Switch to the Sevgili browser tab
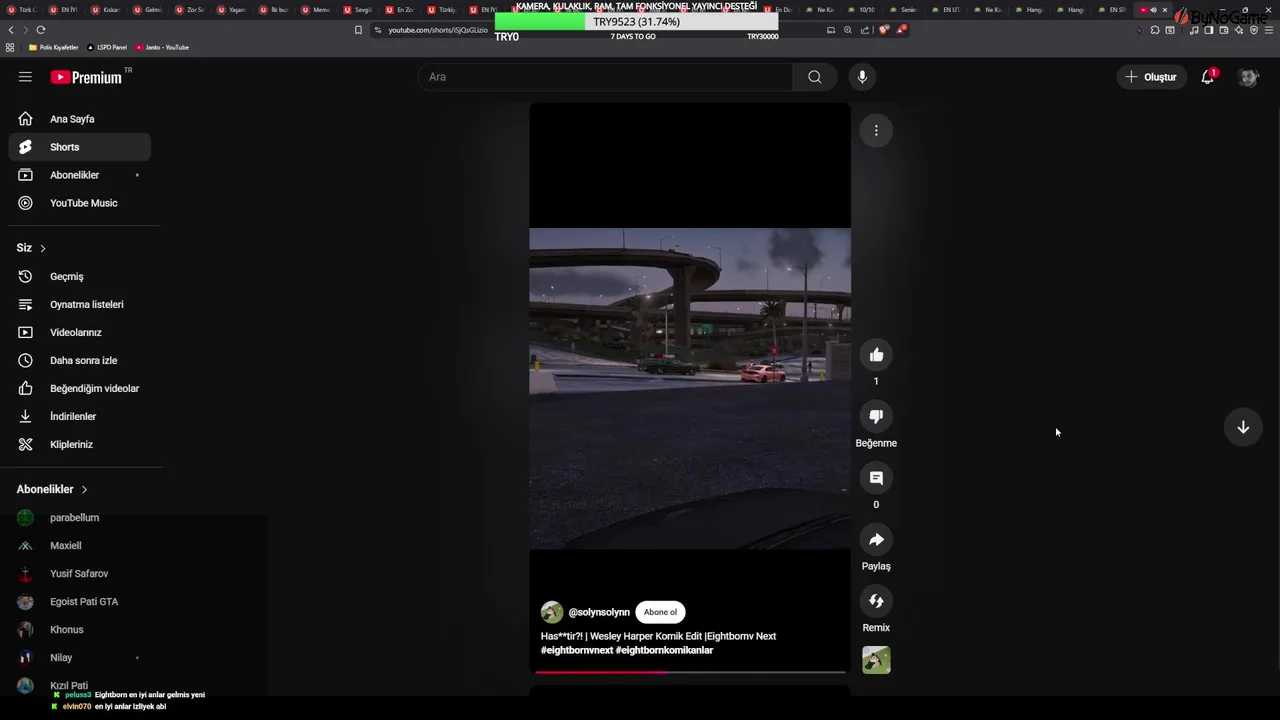The width and height of the screenshot is (1280, 720). (x=358, y=10)
